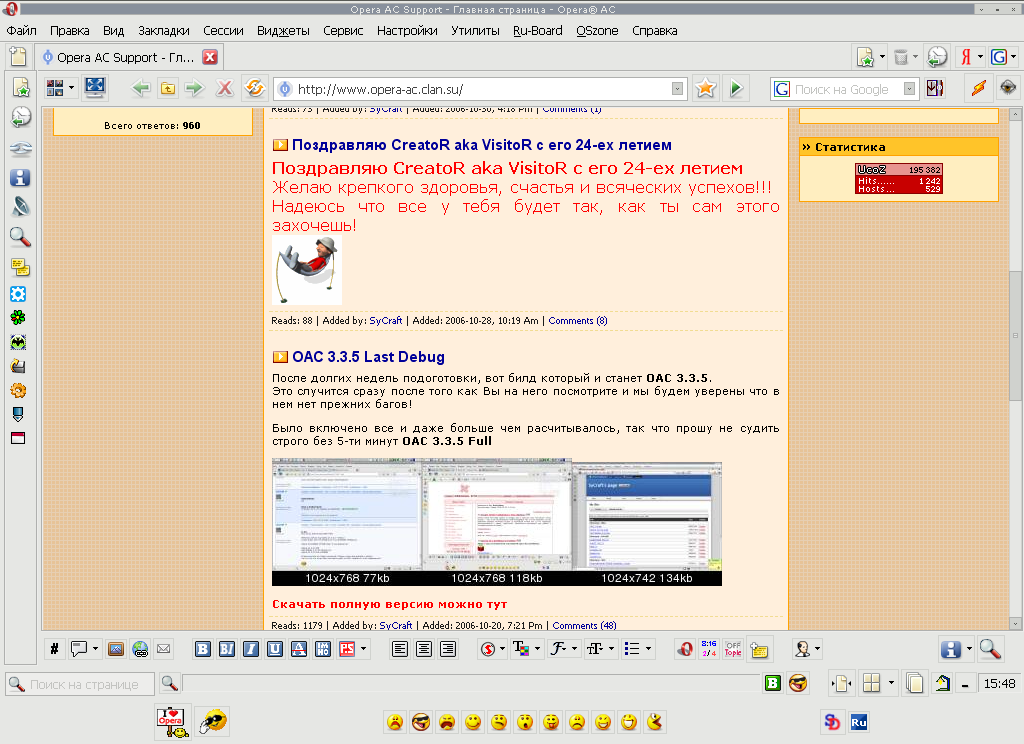Open the Справка menu
This screenshot has width=1024, height=744.
click(x=654, y=31)
